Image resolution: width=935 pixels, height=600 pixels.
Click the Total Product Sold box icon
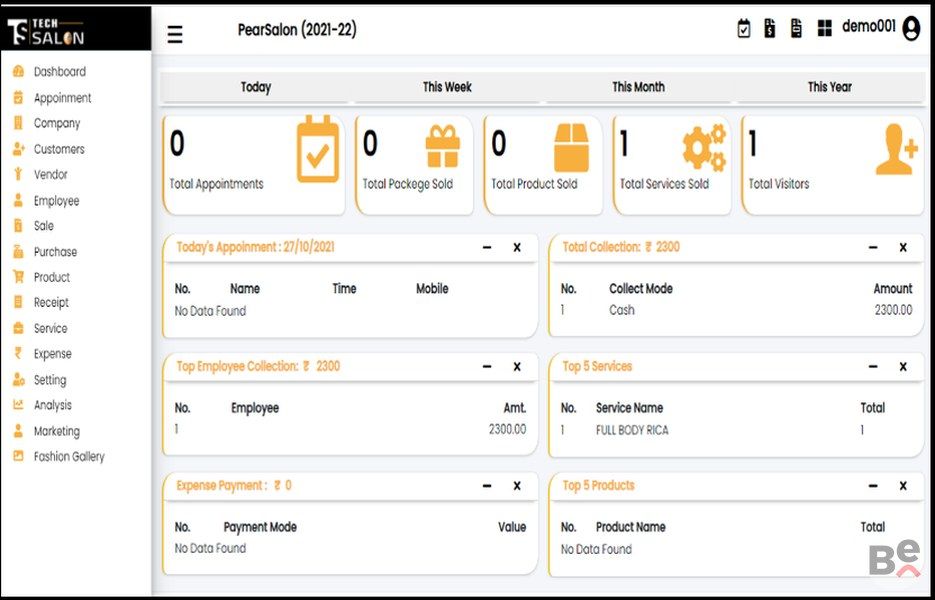pyautogui.click(x=571, y=147)
